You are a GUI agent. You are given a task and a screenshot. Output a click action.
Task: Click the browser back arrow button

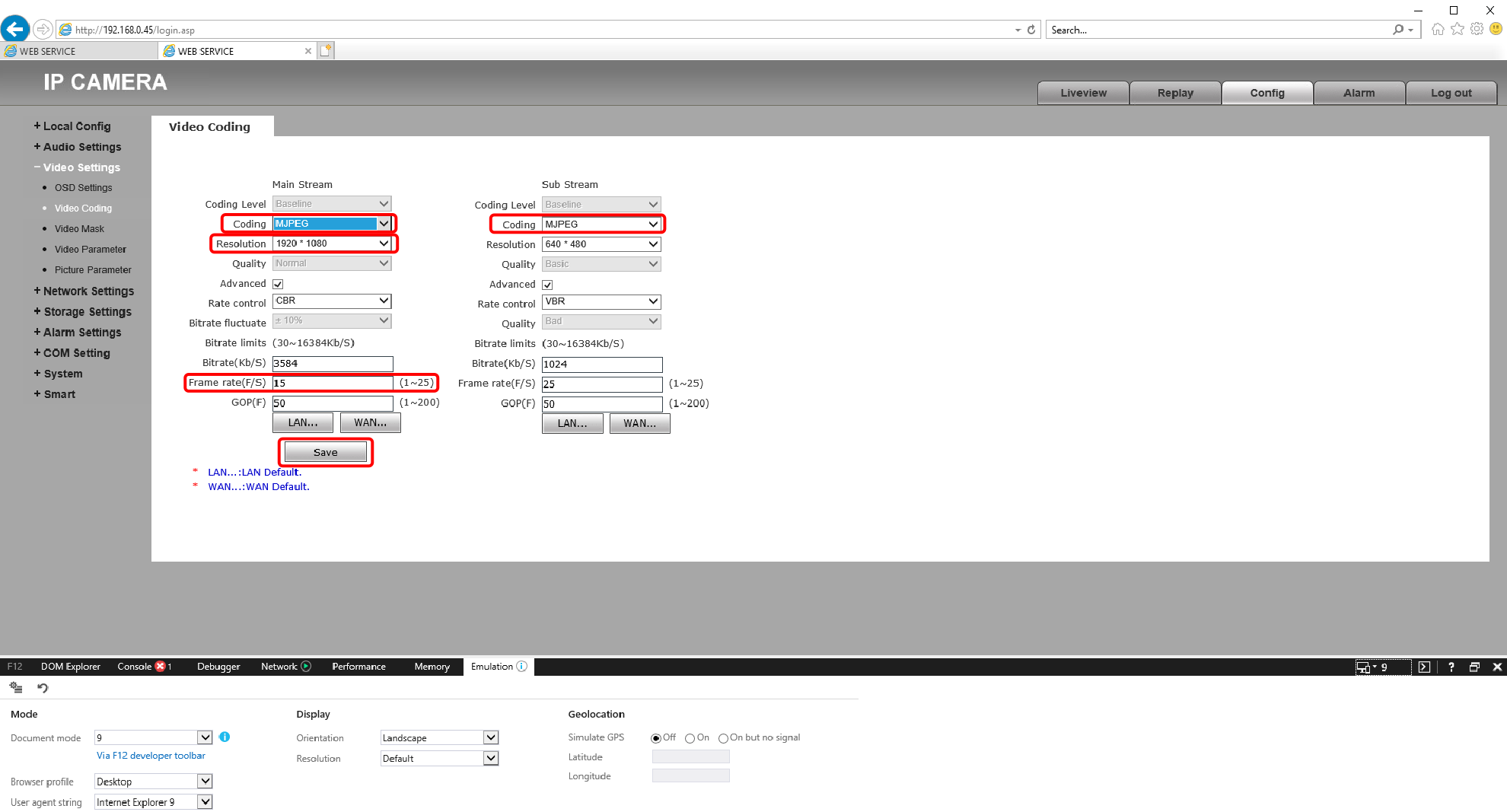coord(15,29)
